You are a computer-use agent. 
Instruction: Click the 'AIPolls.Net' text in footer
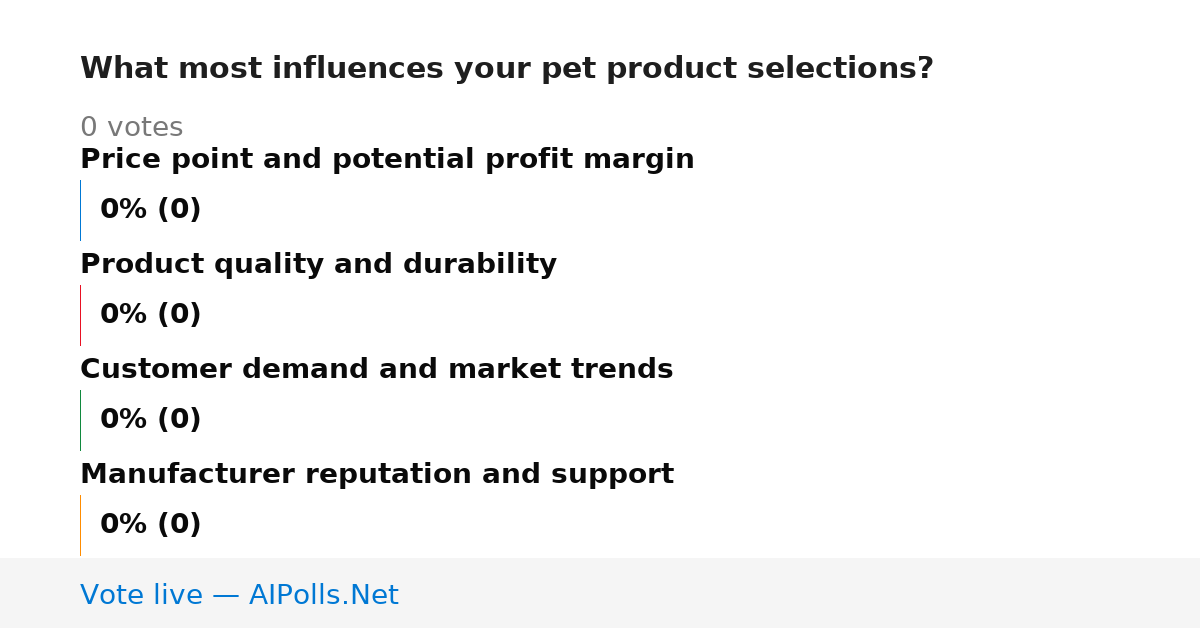tap(323, 596)
